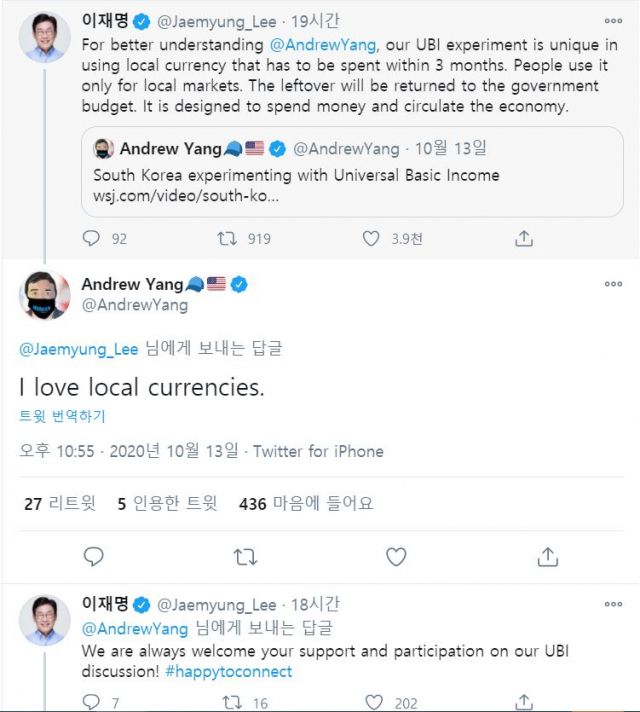The height and width of the screenshot is (712, 640).
Task: Reply to Andrew Yang's local currencies tweet
Action: pos(93,556)
